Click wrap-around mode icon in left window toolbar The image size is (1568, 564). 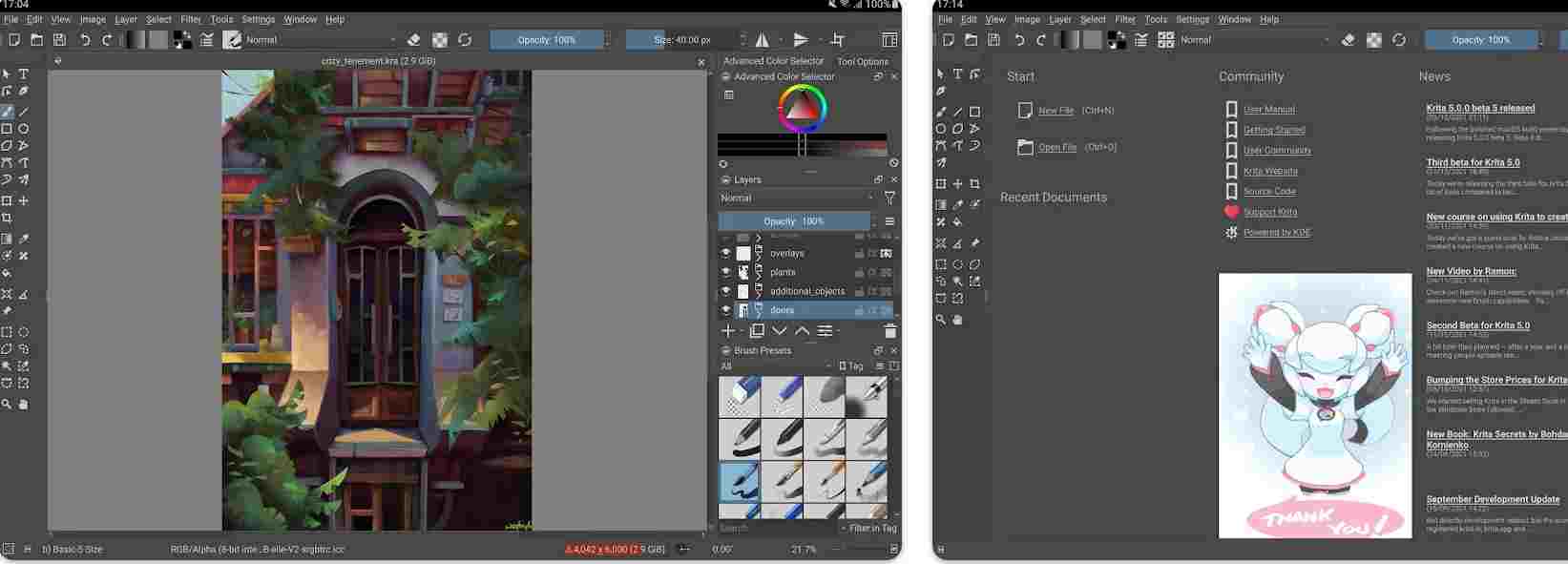tap(837, 40)
